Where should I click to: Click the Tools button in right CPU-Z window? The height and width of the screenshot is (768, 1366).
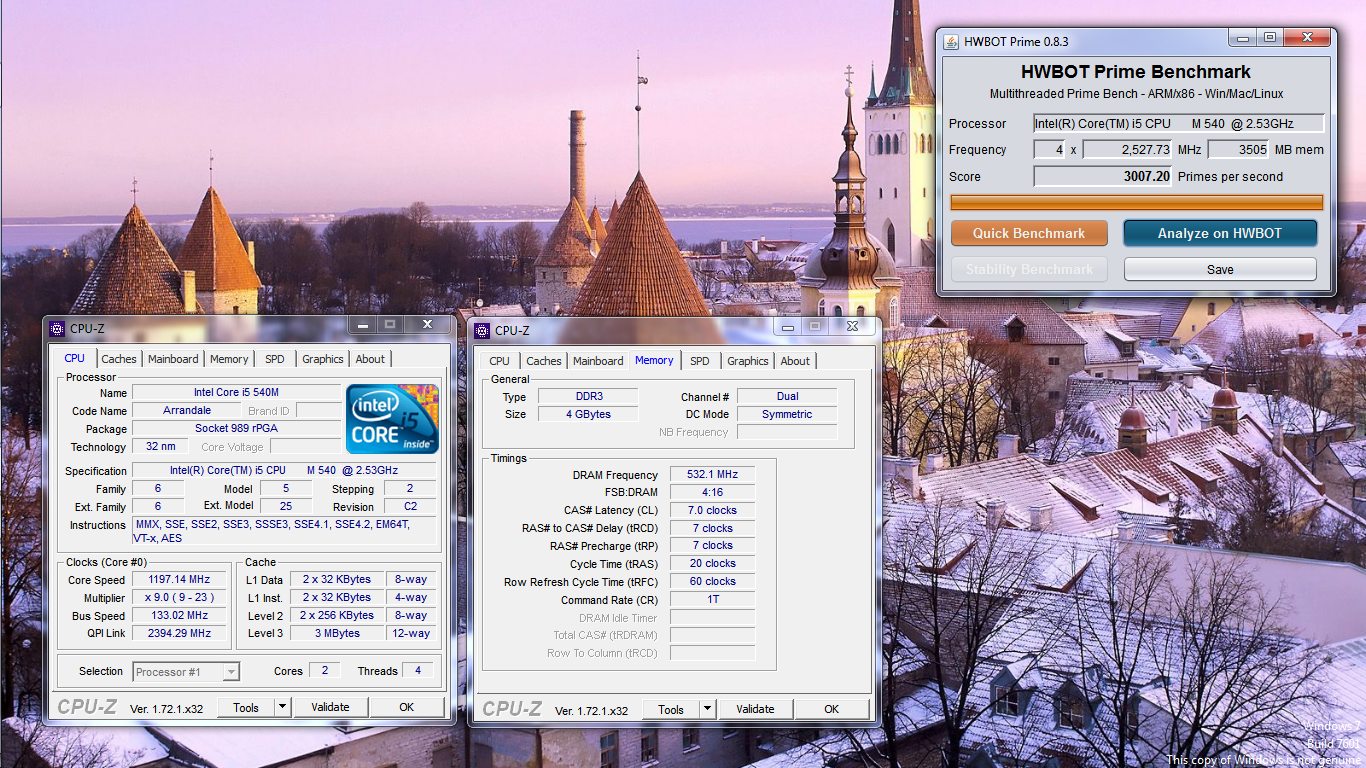(x=671, y=709)
